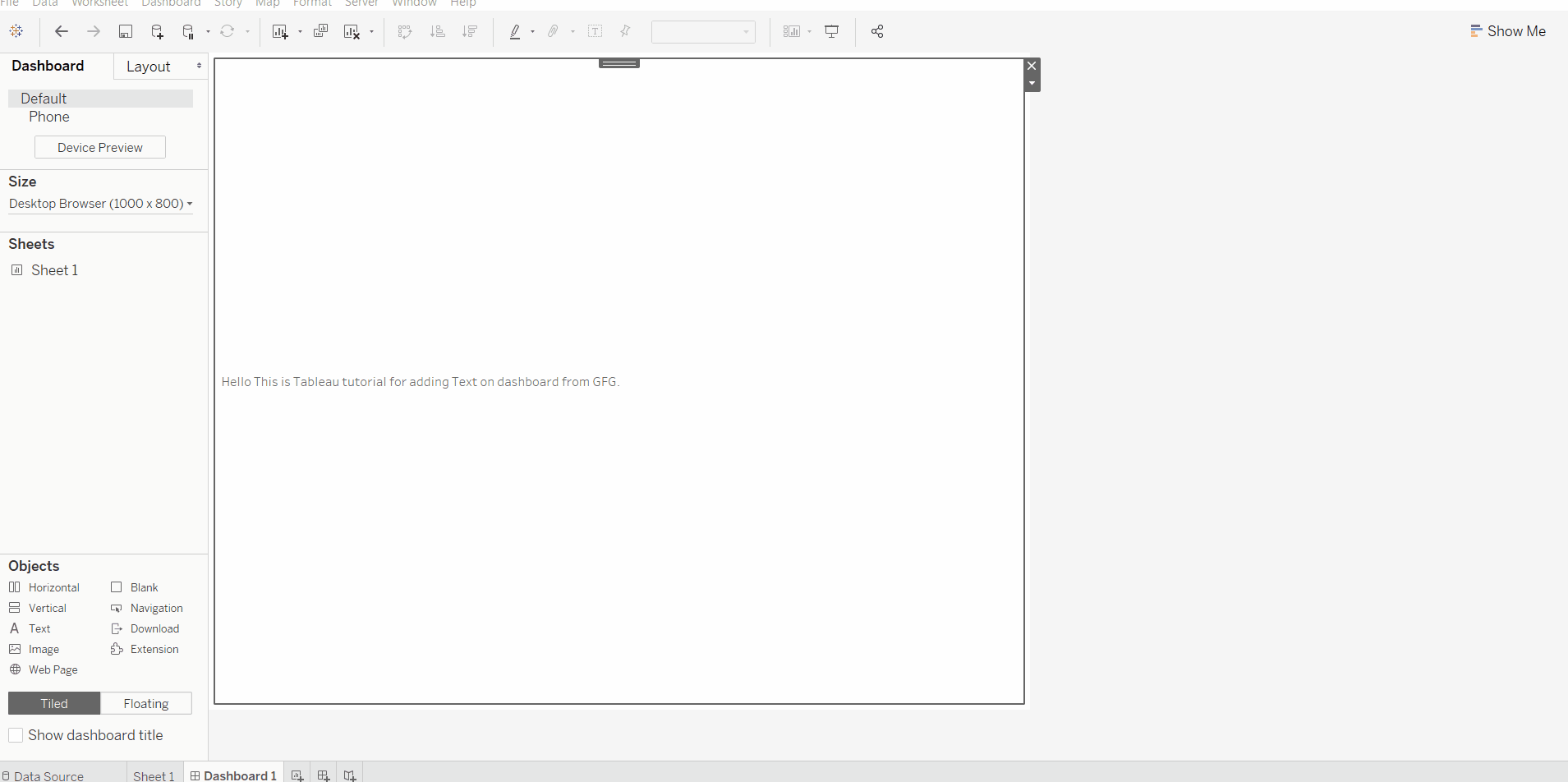Screen dimensions: 1568x782
Task: Enable Show dashboard title checkbox
Action: point(16,735)
